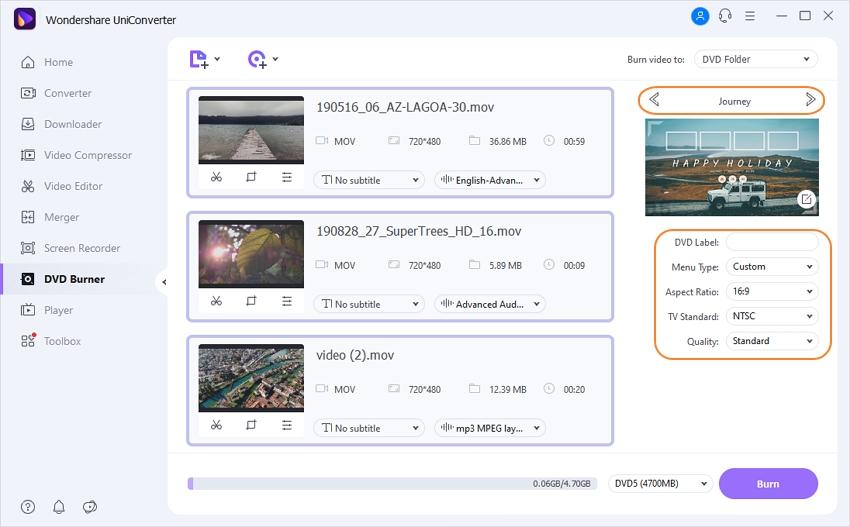Collapse the sidebar with arrow handle
The image size is (850, 527).
point(164,282)
